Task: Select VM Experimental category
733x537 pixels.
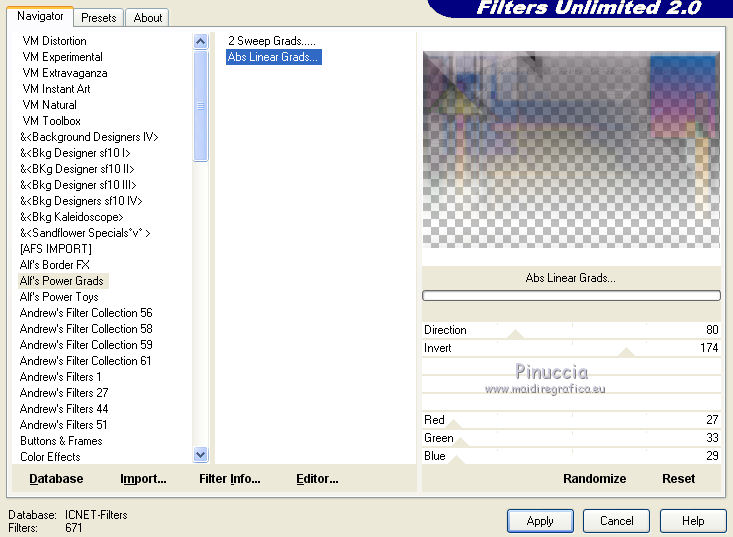Action: click(x=62, y=57)
